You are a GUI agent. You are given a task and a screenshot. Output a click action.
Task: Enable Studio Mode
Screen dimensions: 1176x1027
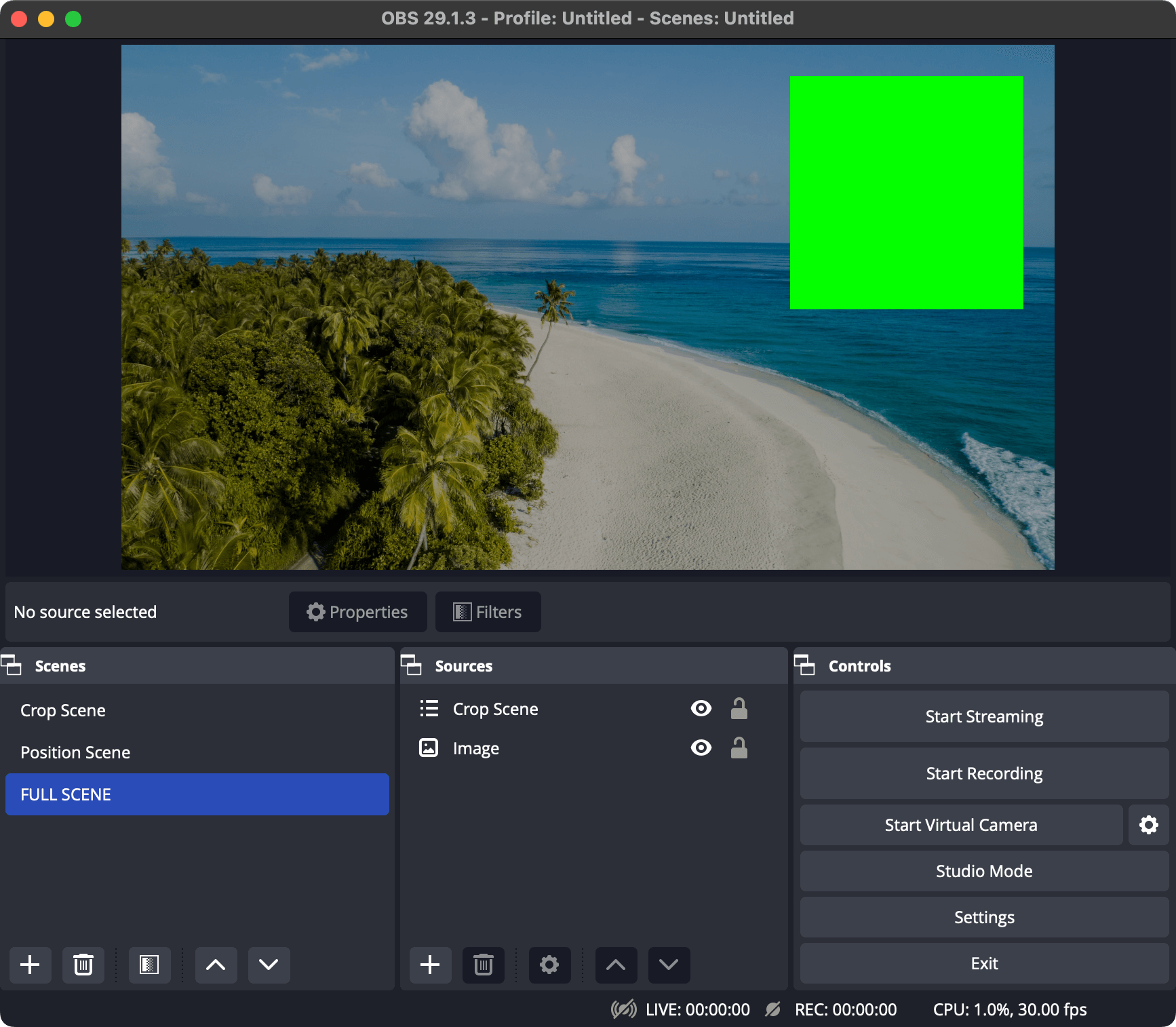(x=983, y=871)
